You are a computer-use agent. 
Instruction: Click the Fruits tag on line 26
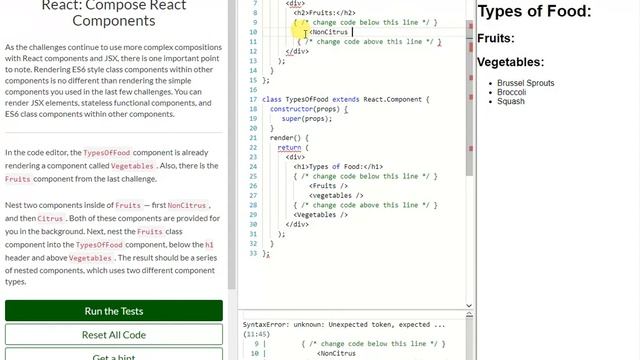(329, 186)
